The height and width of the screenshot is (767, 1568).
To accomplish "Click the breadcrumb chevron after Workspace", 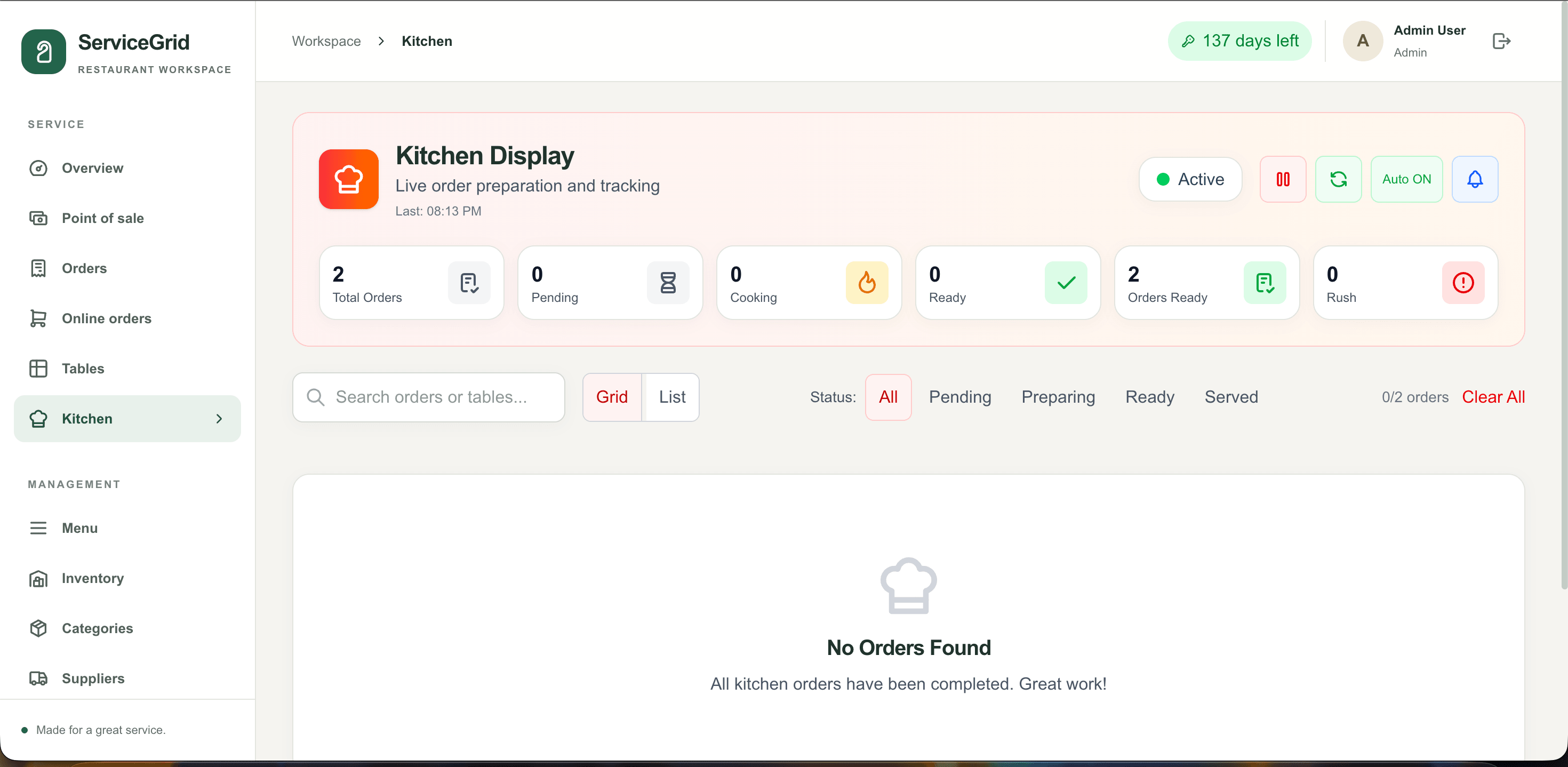I will coord(381,41).
